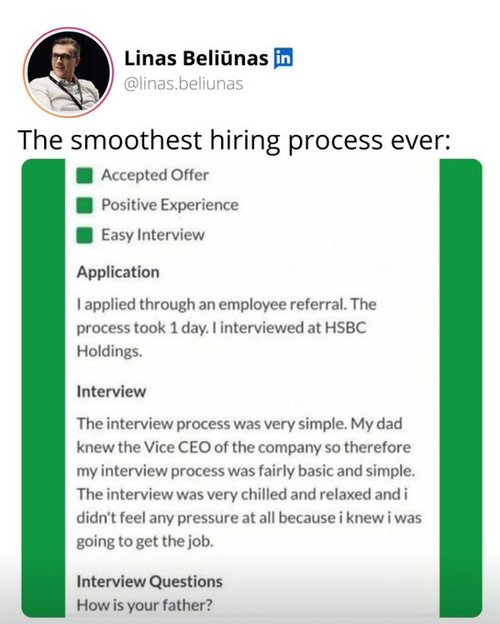500x624 pixels.
Task: Click the green Accepted Offer square
Action: pyautogui.click(x=84, y=176)
